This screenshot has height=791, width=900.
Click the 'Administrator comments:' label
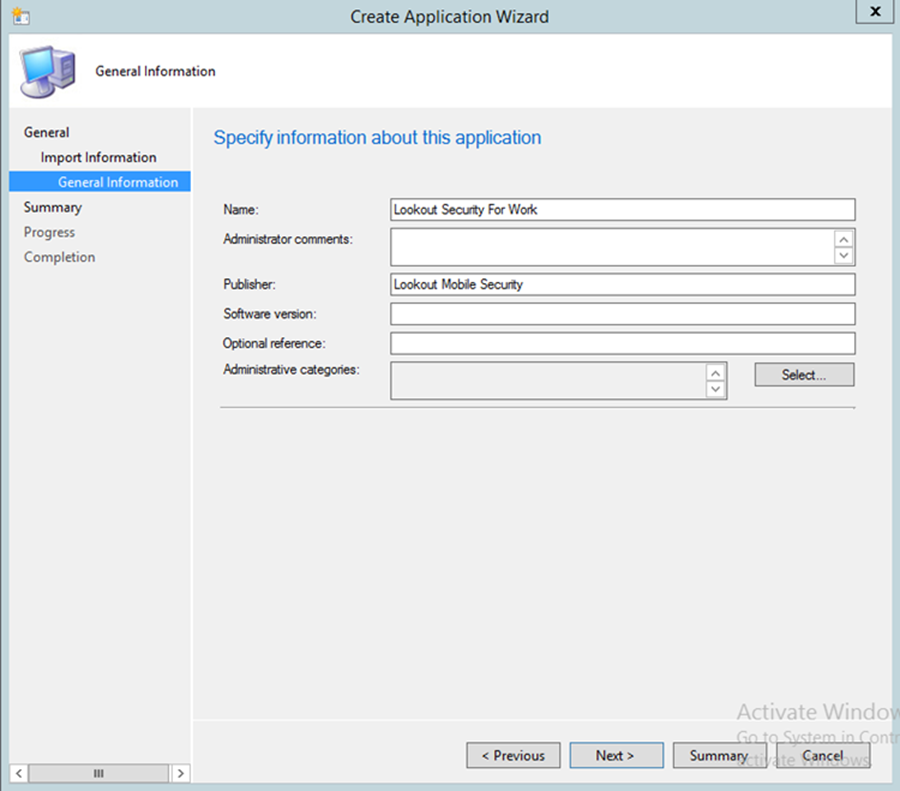point(288,239)
